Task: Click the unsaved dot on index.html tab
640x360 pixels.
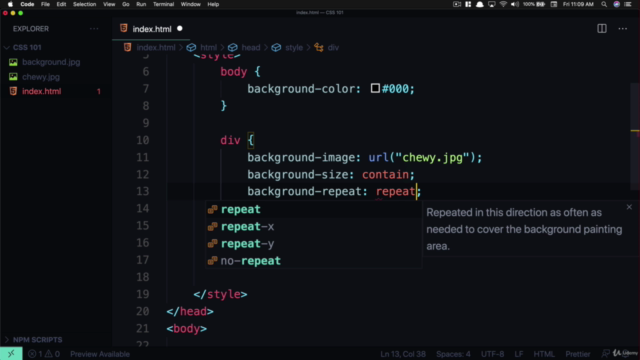Action: (x=180, y=29)
